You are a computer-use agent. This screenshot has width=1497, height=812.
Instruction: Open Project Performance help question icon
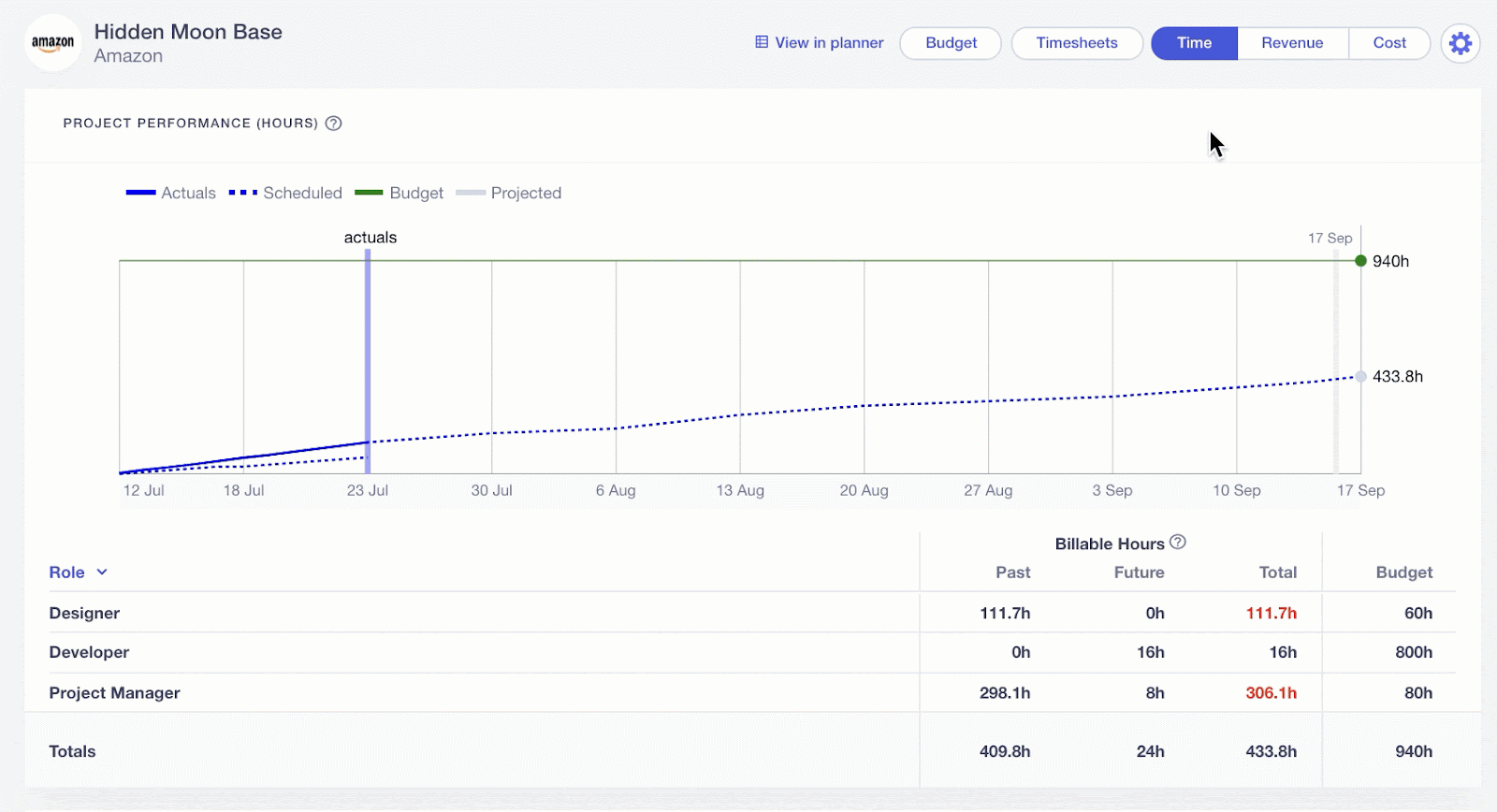pos(333,123)
